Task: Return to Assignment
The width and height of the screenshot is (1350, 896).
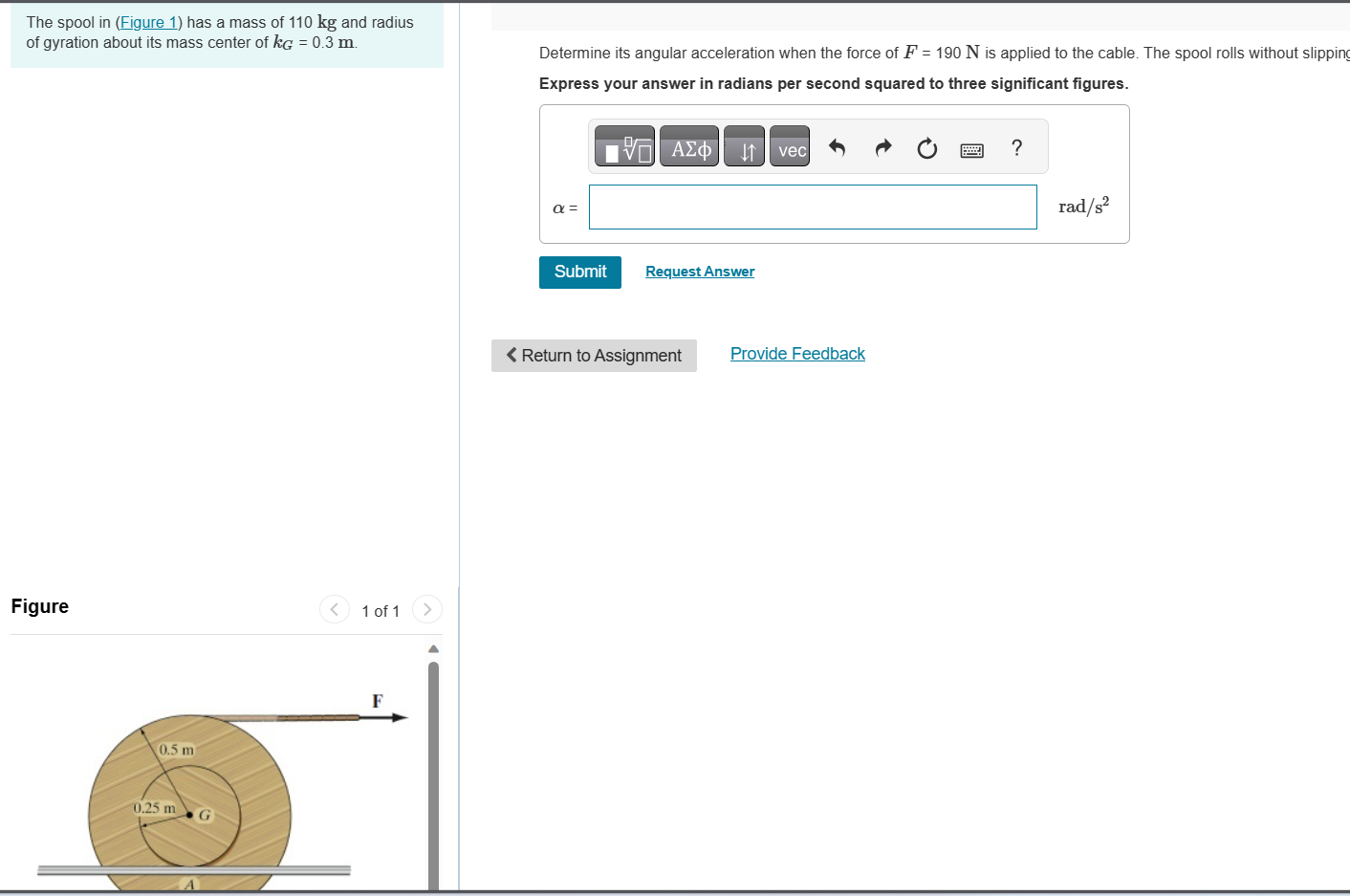Action: [x=594, y=355]
